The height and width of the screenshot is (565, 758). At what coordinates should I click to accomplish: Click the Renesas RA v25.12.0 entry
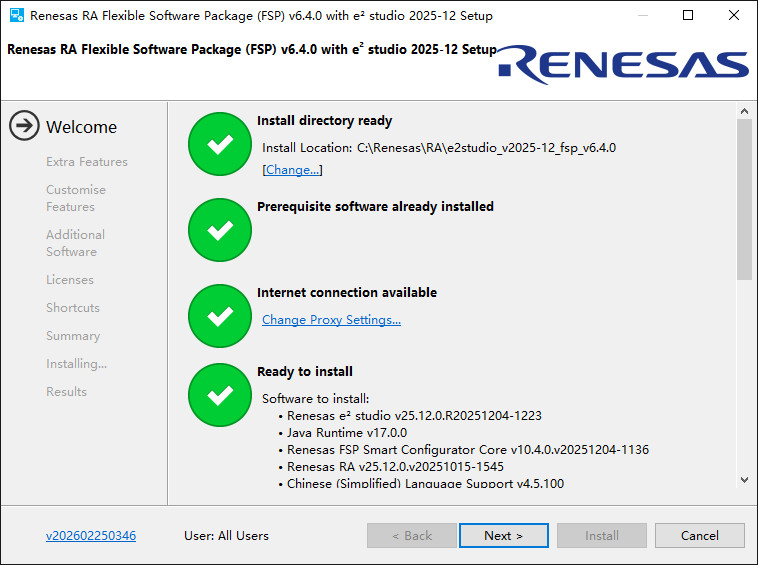(395, 466)
